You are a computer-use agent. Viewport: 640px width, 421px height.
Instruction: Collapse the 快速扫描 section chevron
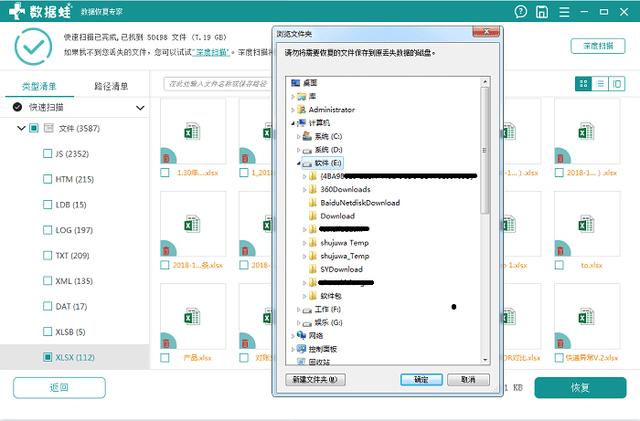[140, 108]
